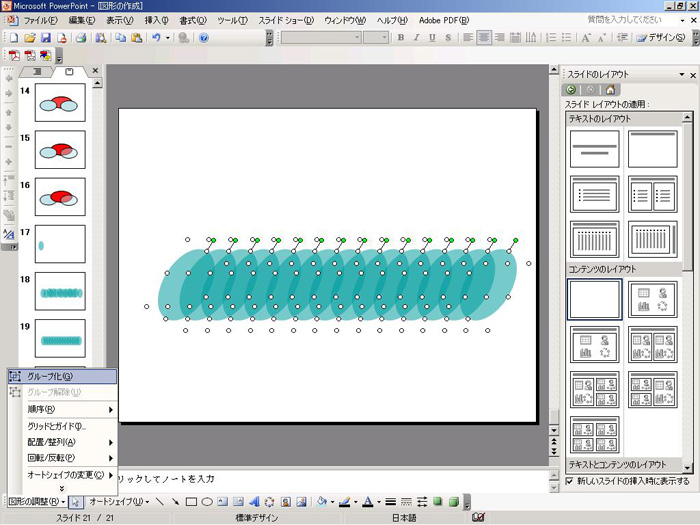
Task: Increase font size with the large A icon
Action: point(586,38)
